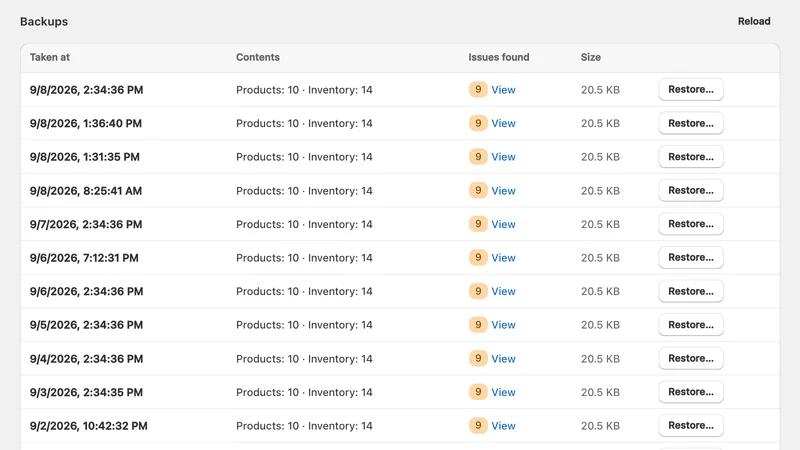Restore the 9/2/2026, 10:42:32 PM backup
800x450 pixels.
point(691,426)
